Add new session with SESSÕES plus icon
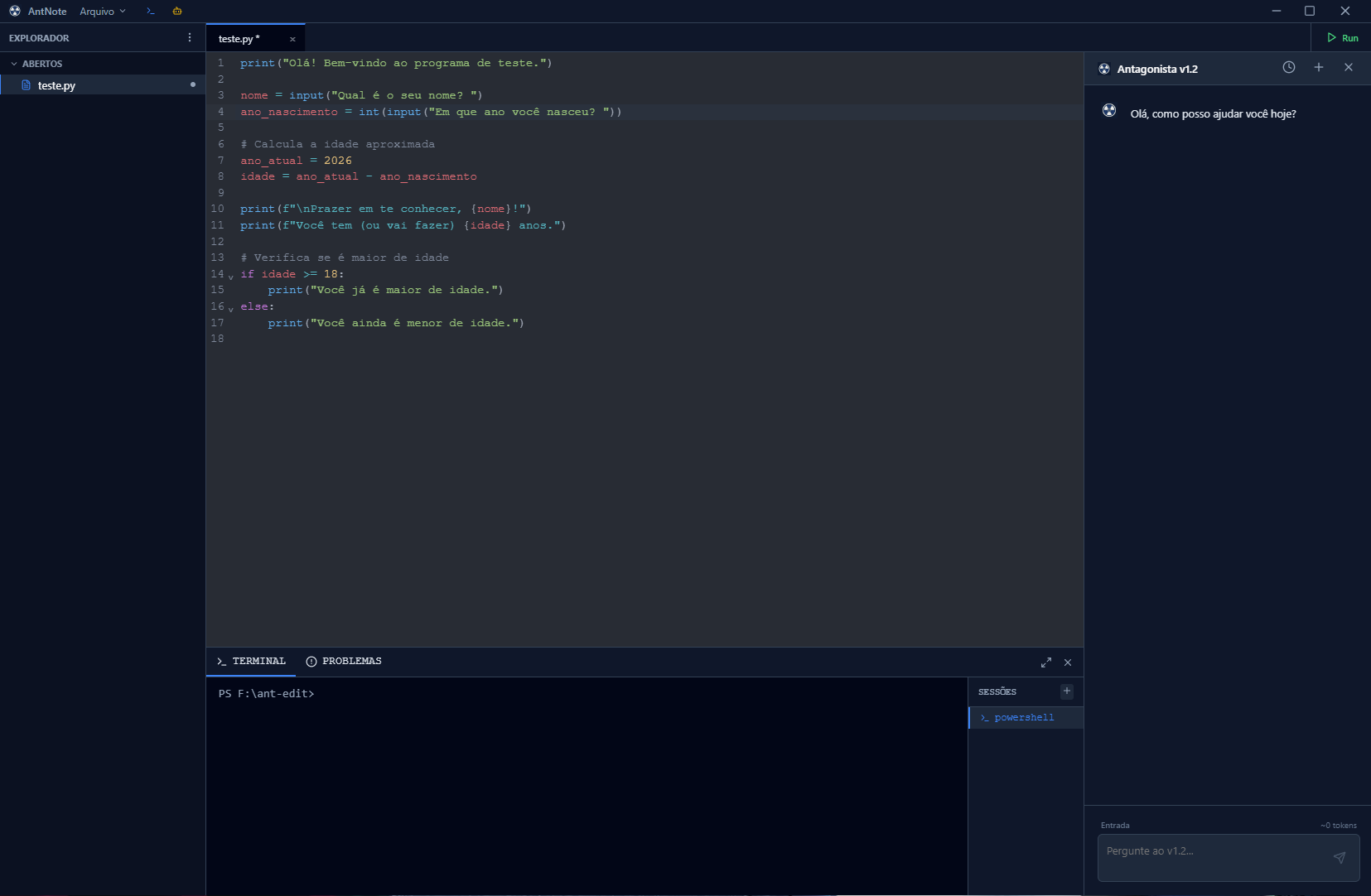The width and height of the screenshot is (1371, 896). (1065, 691)
